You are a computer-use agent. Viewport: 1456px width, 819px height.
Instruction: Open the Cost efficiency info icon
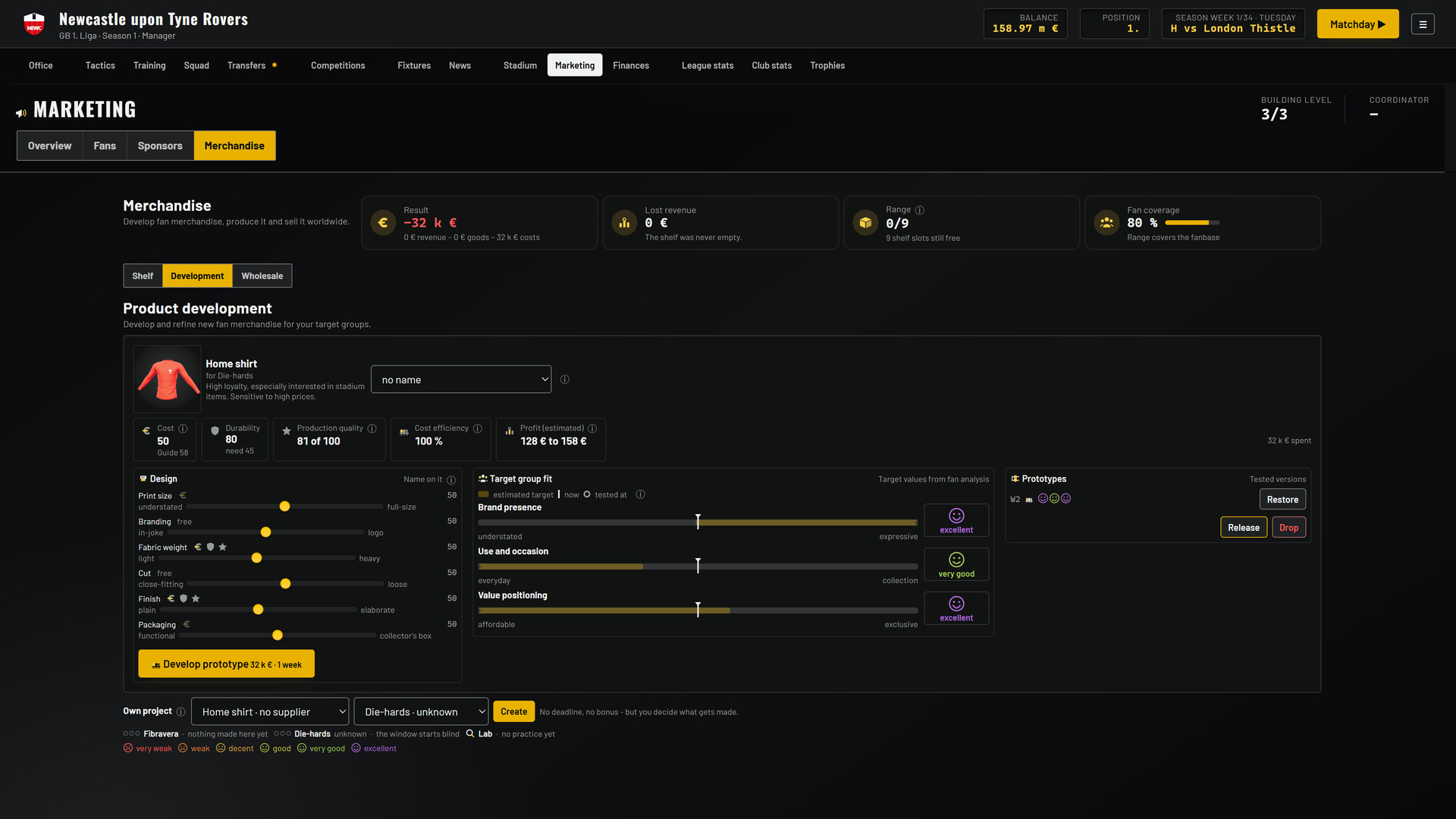pos(478,428)
